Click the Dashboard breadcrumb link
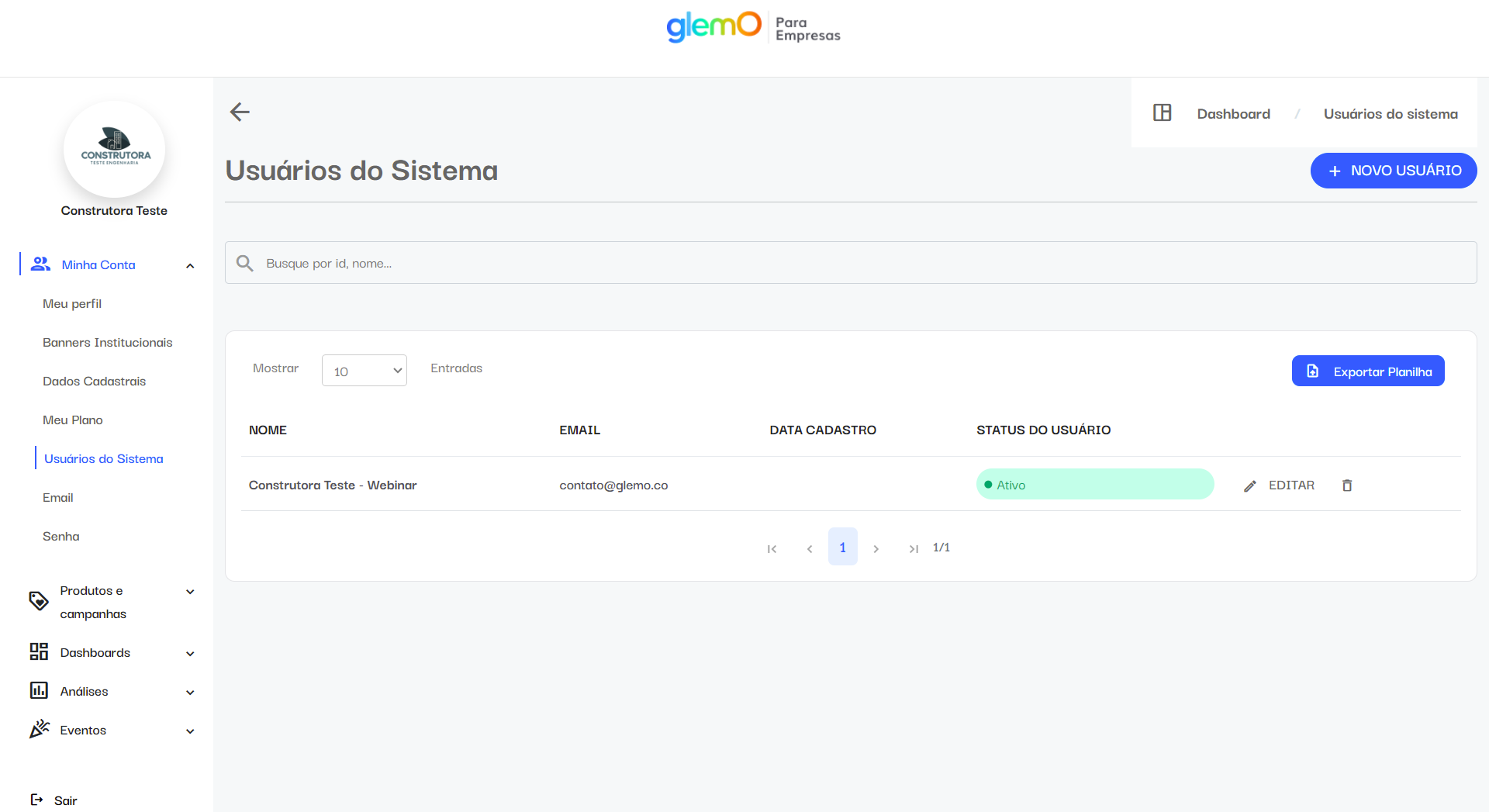 click(1233, 114)
